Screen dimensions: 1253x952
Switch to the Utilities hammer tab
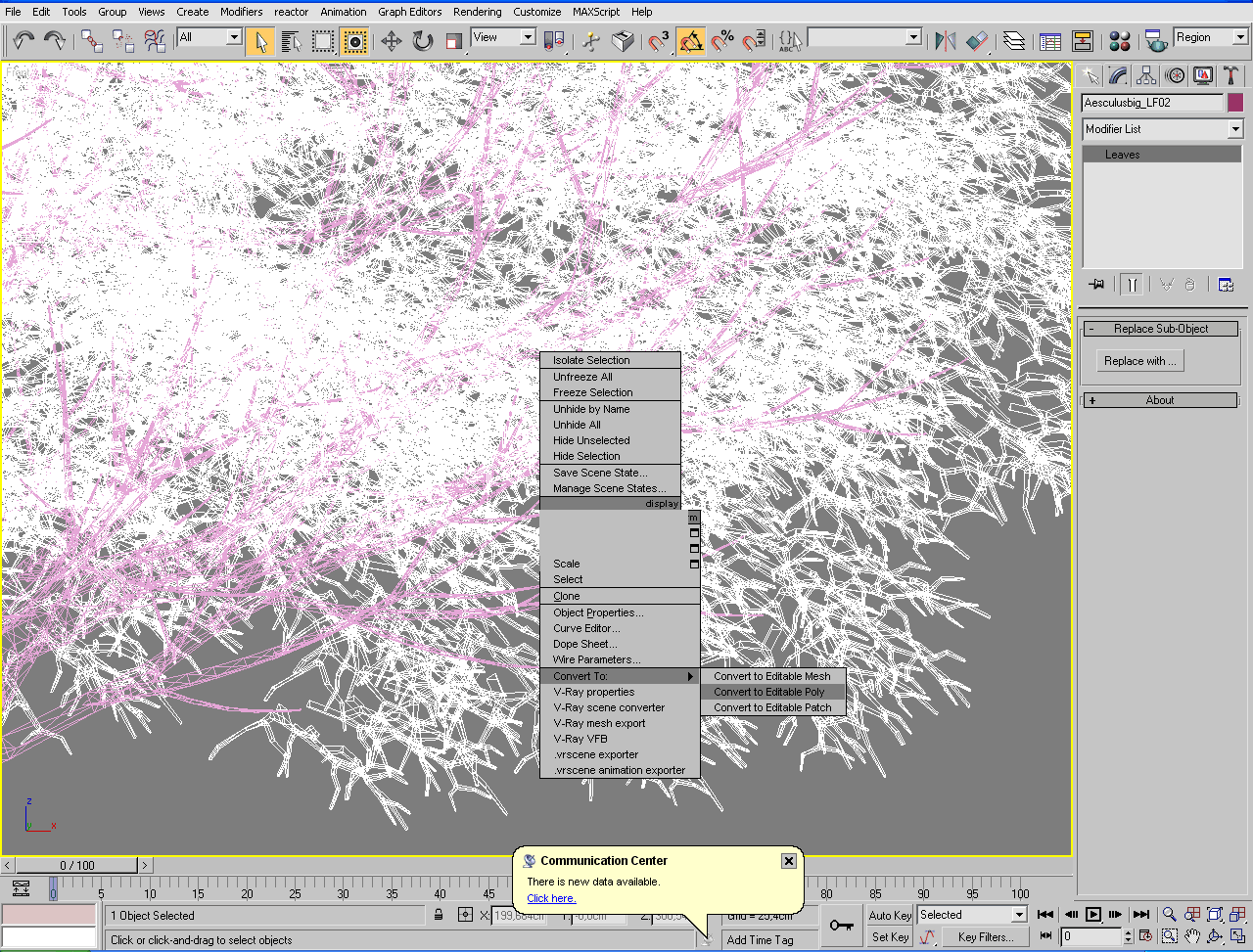(x=1230, y=76)
